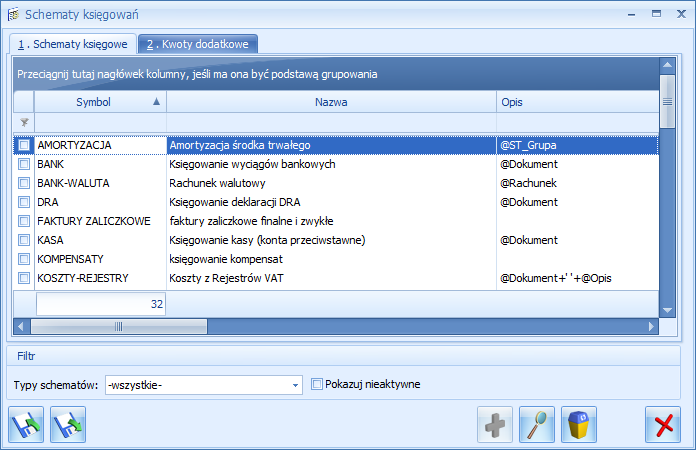This screenshot has width=696, height=450.
Task: Click the Symbol filter input cell
Action: point(100,122)
